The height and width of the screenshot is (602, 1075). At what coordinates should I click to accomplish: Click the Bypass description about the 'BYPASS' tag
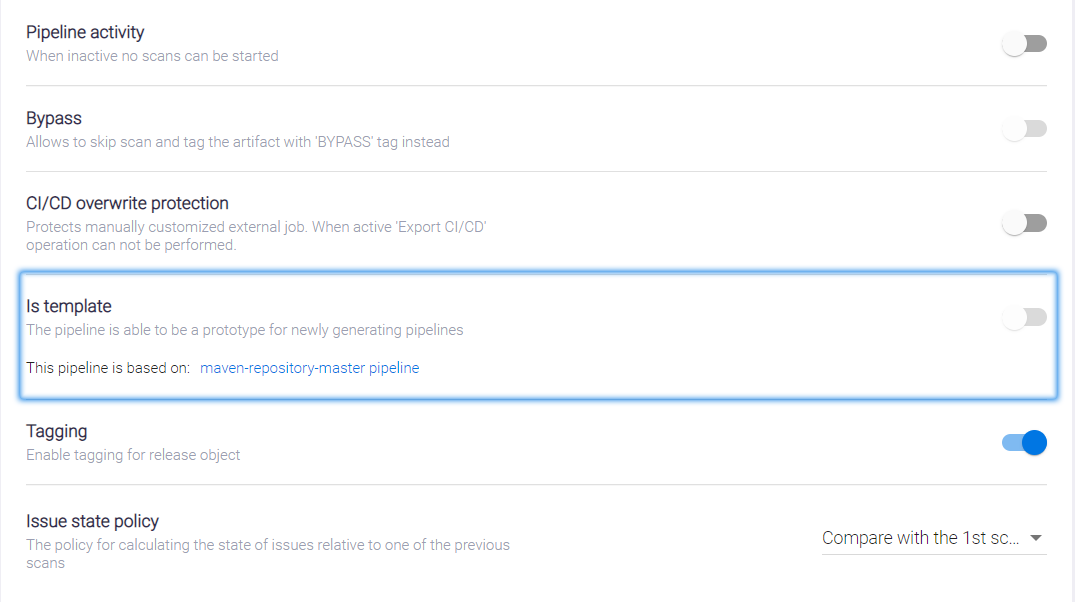coord(238,142)
